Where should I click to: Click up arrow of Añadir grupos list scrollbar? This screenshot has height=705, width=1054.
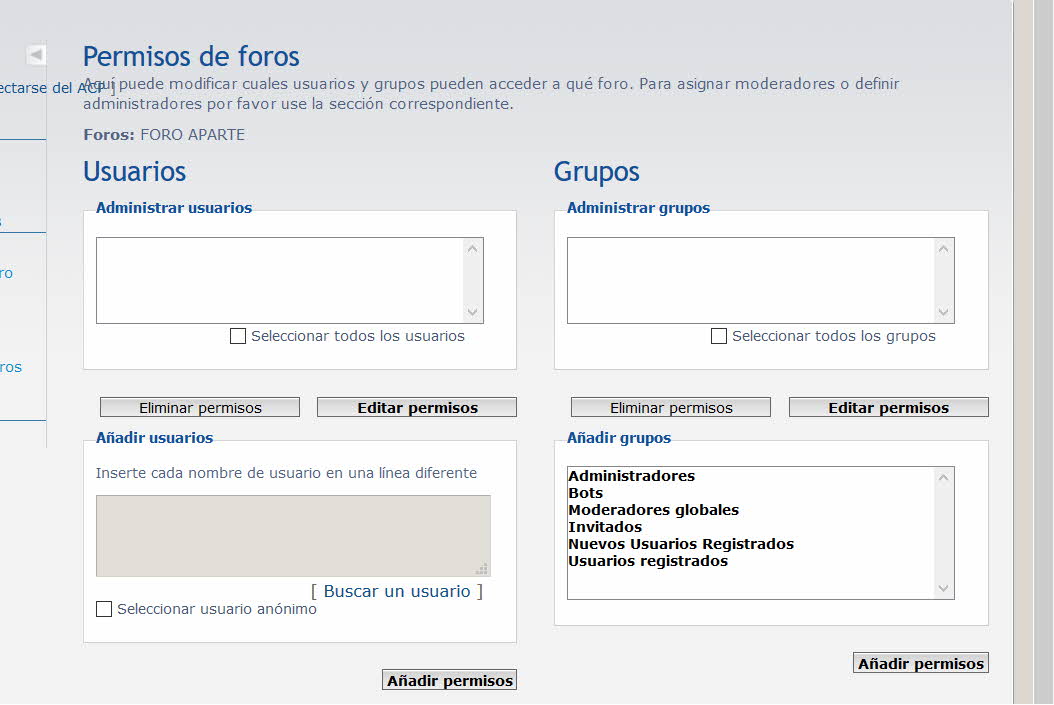(x=944, y=478)
